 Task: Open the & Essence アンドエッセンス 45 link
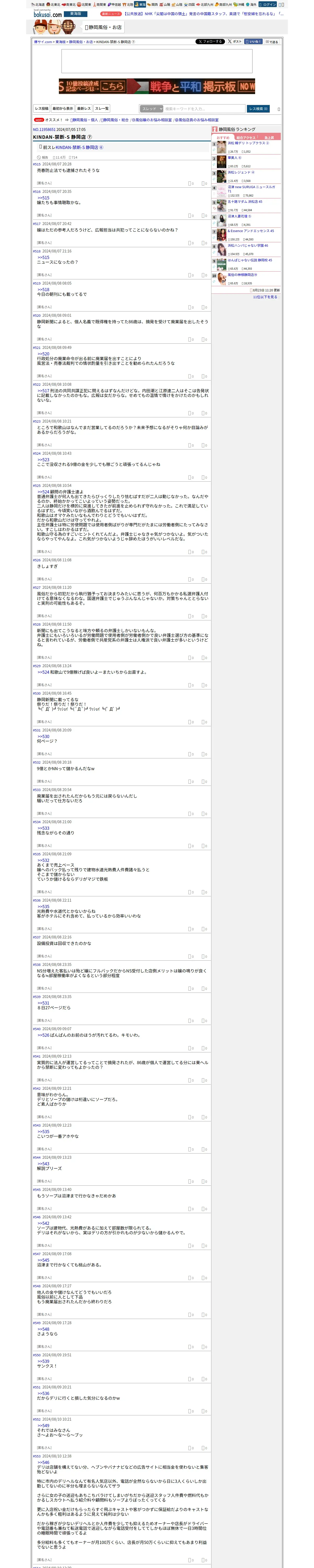[251, 231]
